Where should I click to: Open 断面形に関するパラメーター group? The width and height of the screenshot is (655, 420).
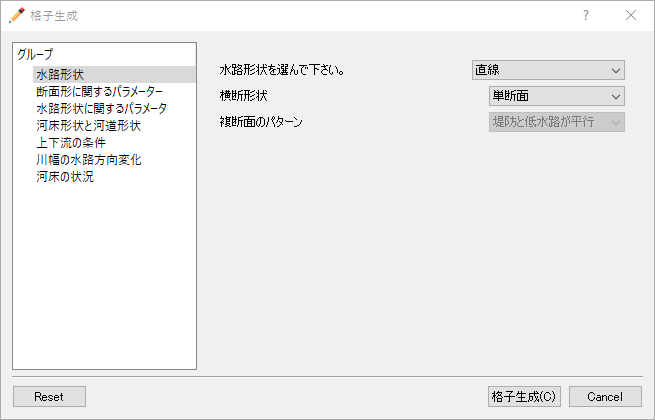click(99, 92)
